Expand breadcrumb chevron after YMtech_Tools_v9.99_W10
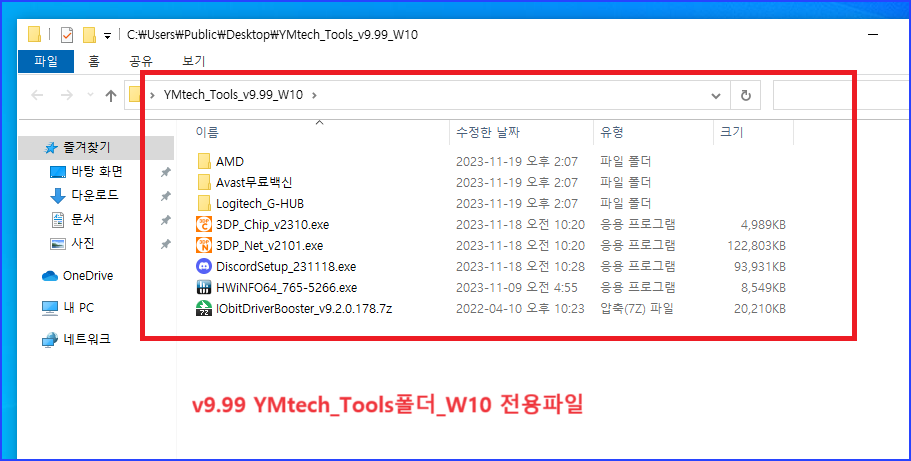 [x=314, y=95]
